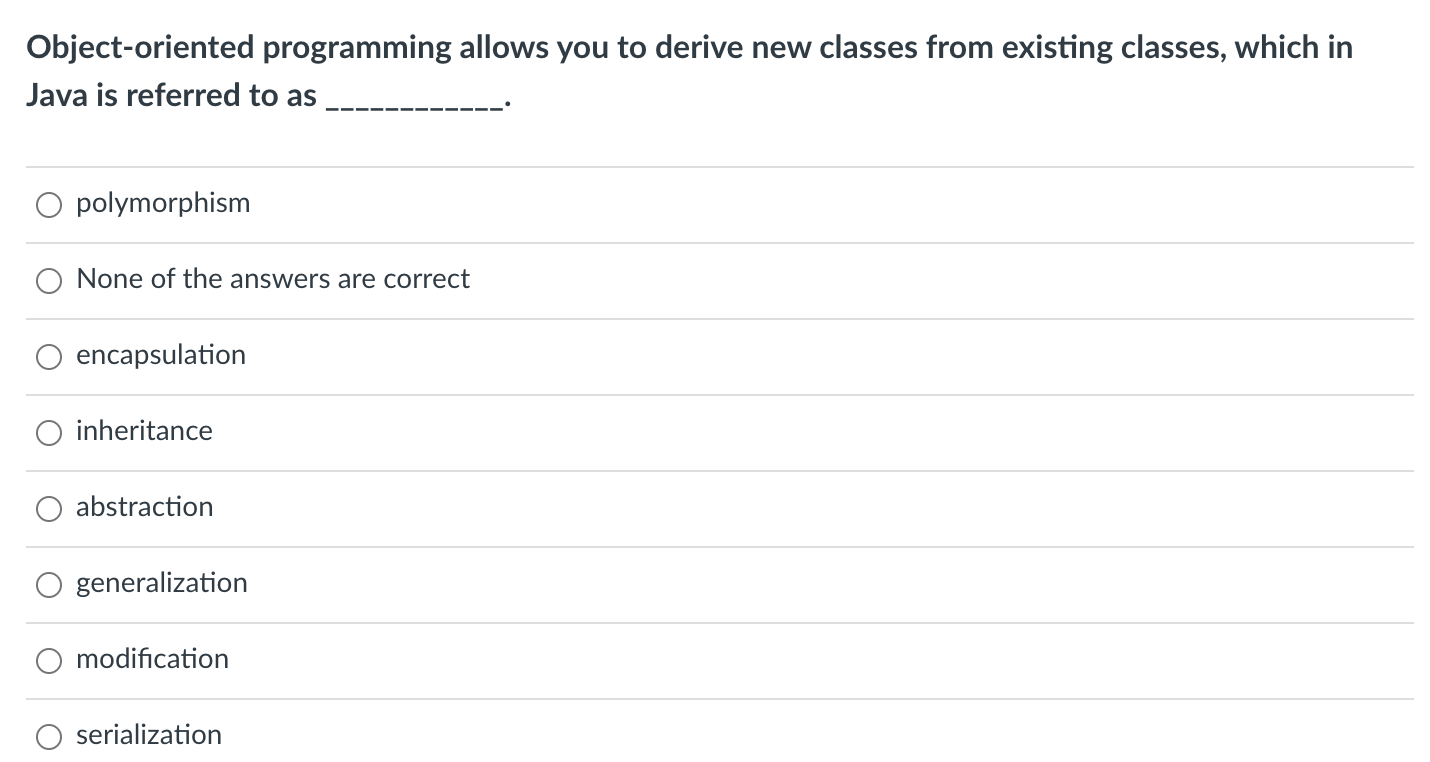Click the 'inheritance' answer label text
The height and width of the screenshot is (762, 1430).
point(144,431)
